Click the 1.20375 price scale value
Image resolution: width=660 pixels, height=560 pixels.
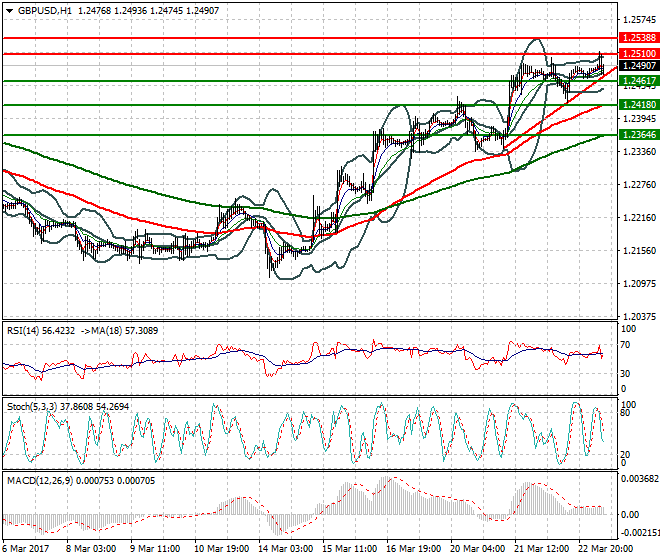(639, 317)
